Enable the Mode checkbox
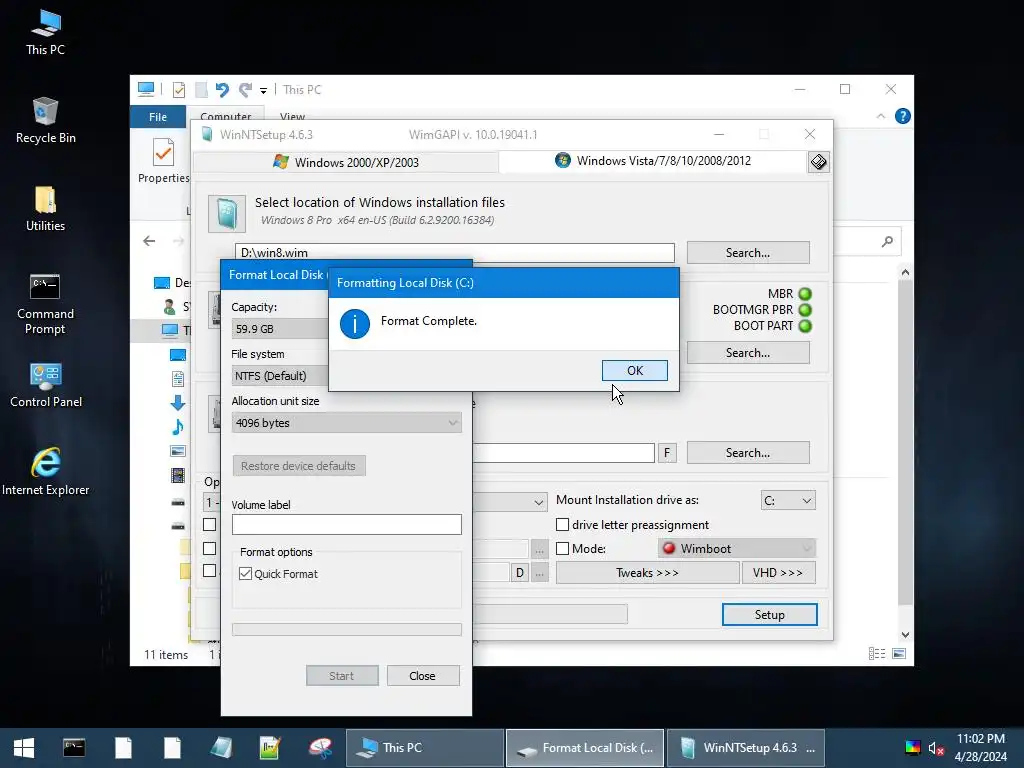Image resolution: width=1024 pixels, height=768 pixels. point(562,549)
